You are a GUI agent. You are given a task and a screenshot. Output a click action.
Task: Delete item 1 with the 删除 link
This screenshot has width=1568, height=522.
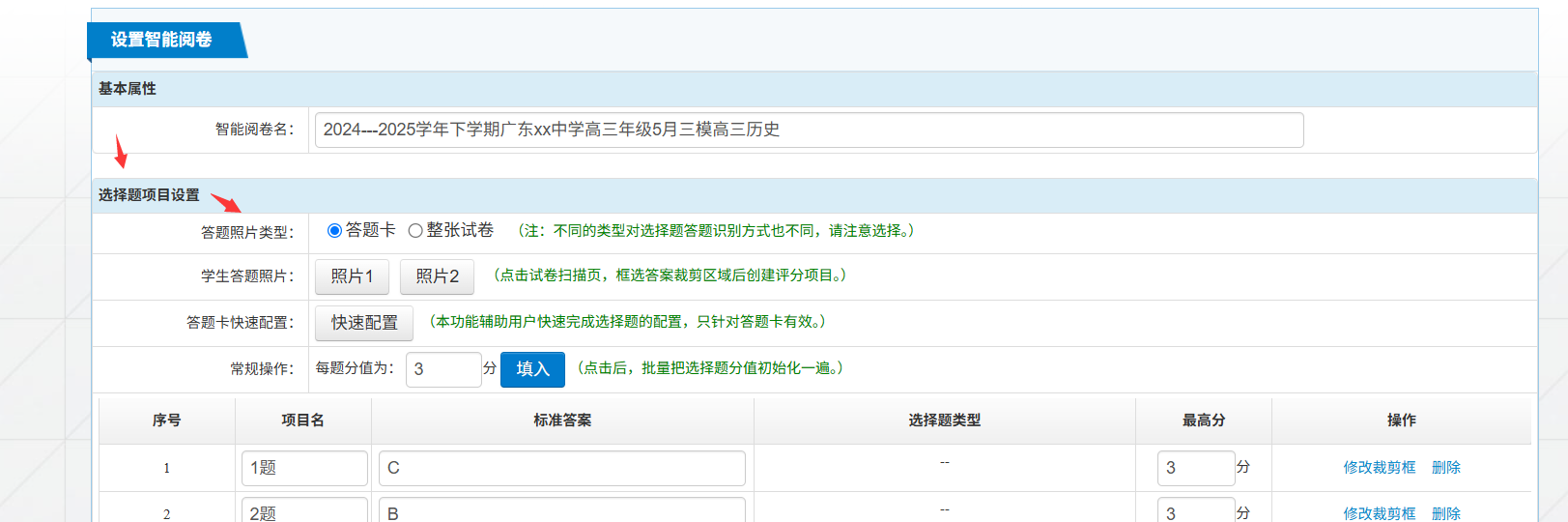point(1445,468)
